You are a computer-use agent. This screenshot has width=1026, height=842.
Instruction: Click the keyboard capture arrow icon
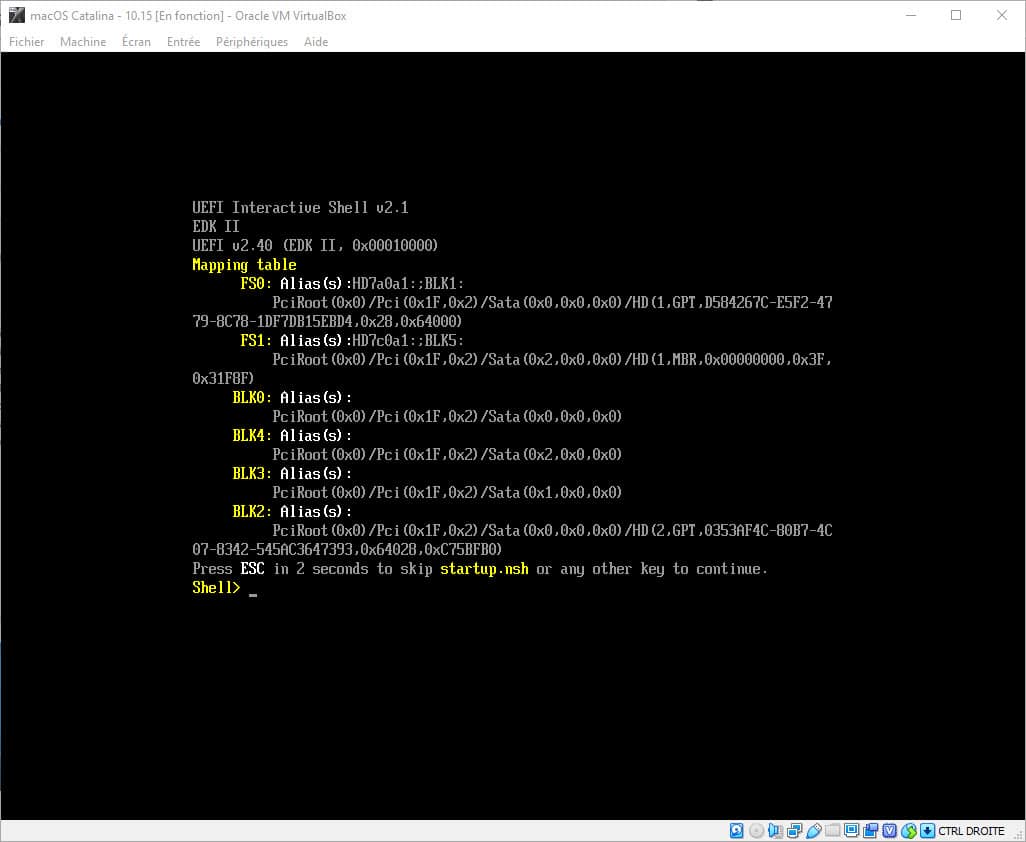click(x=927, y=831)
